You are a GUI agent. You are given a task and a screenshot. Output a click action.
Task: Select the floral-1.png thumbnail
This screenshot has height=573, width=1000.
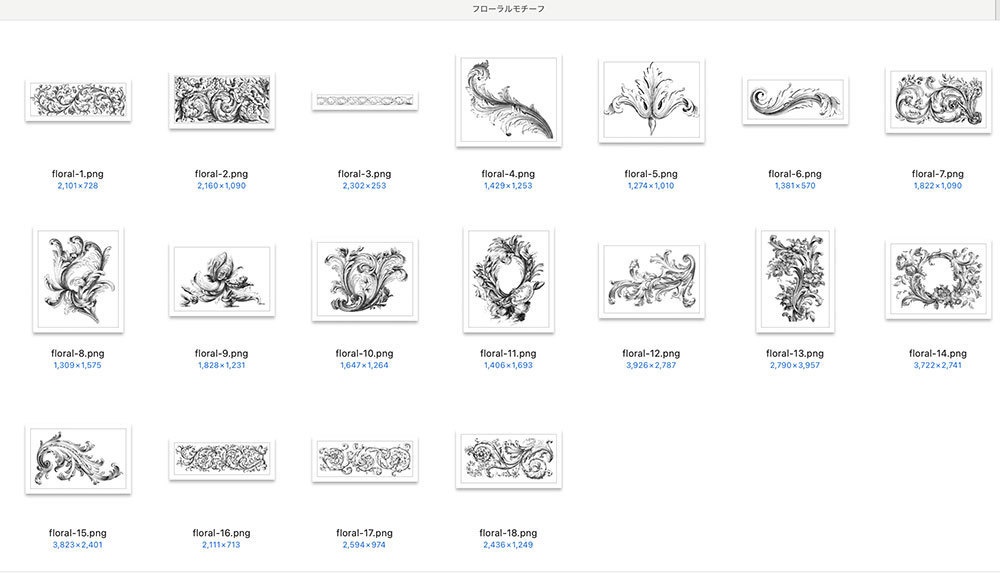(x=78, y=100)
